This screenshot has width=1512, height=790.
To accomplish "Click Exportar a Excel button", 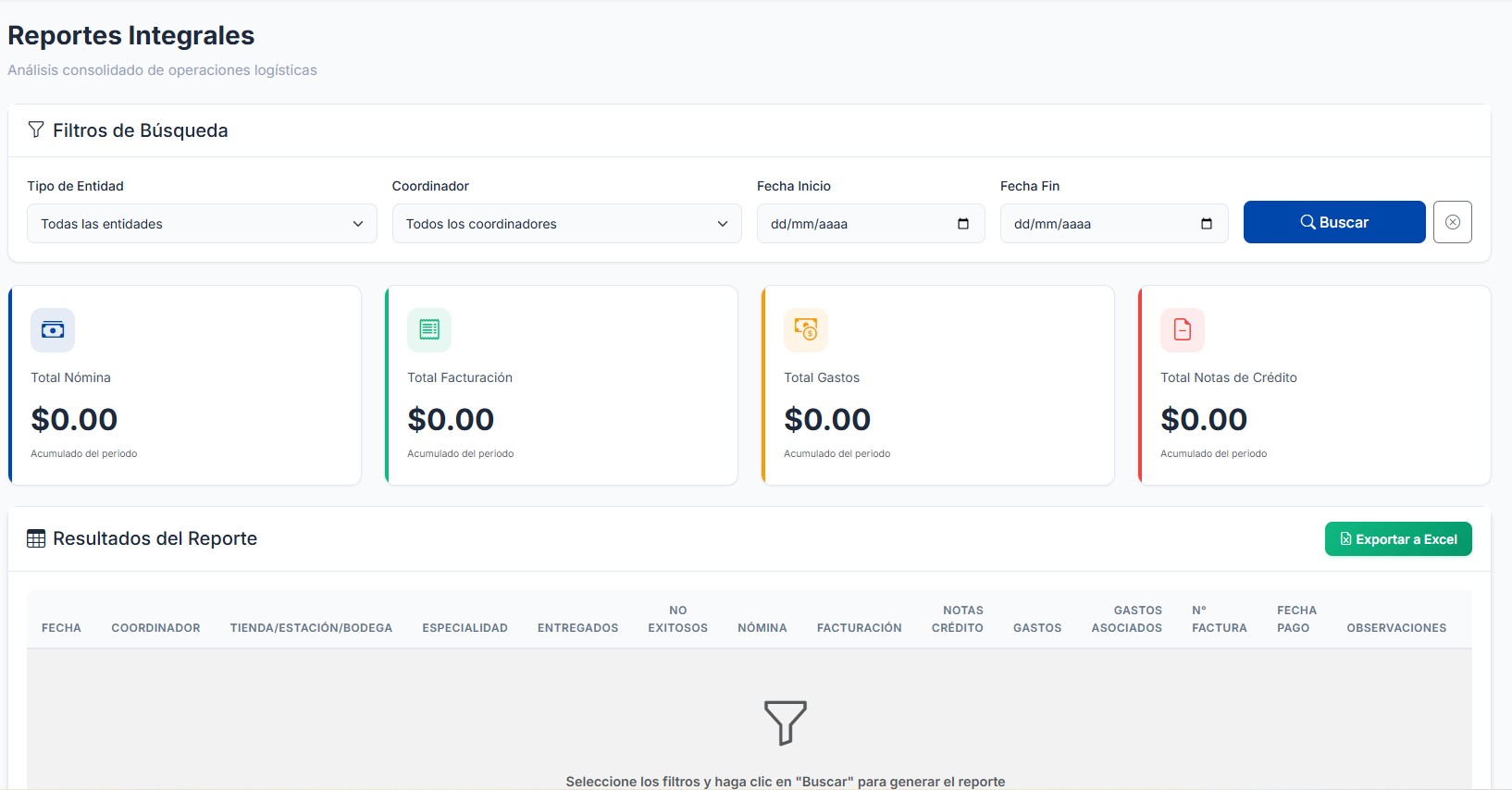I will pyautogui.click(x=1398, y=539).
